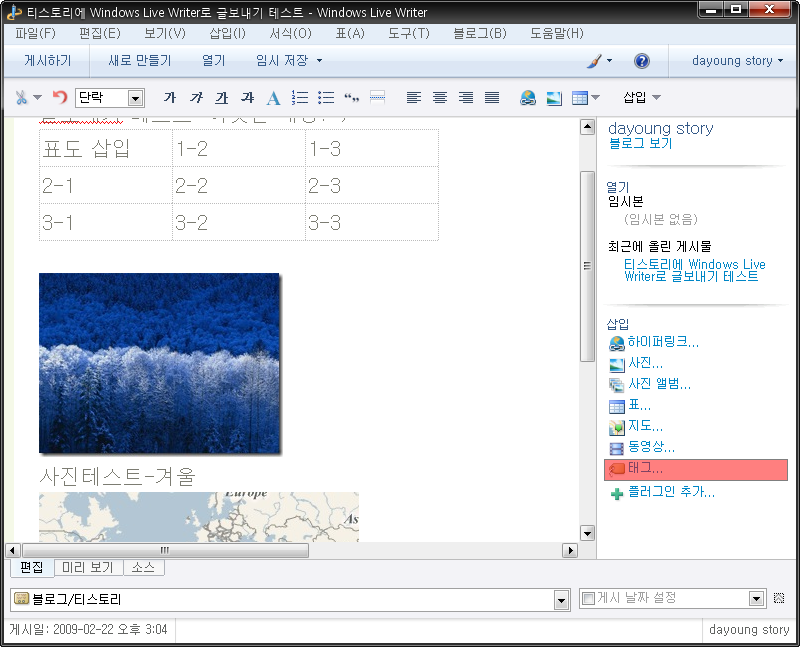800x647 pixels.
Task: Open the 블로그(B) menu
Action: pos(480,34)
